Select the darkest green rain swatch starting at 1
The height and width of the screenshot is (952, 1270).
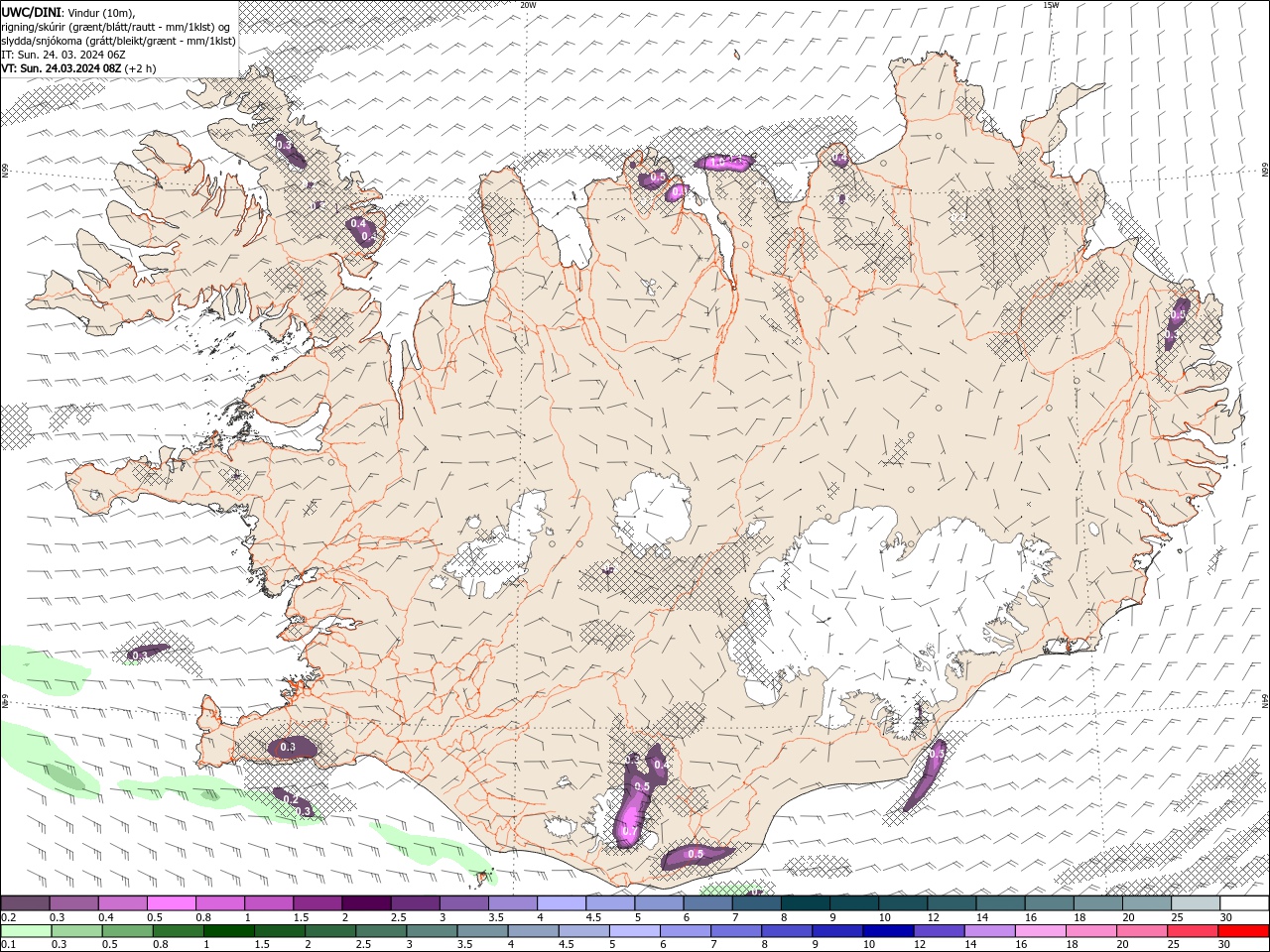[228, 931]
